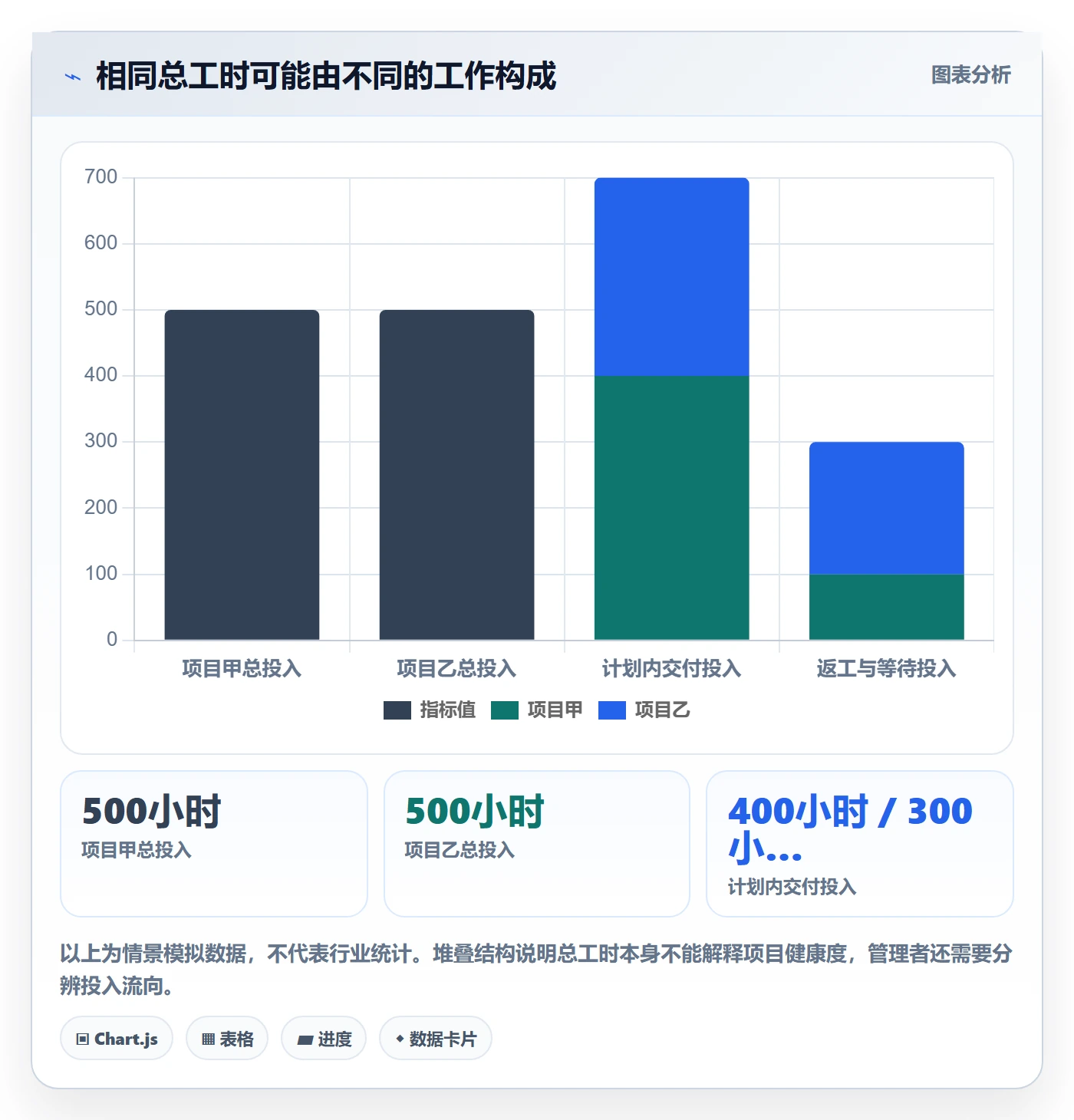The height and width of the screenshot is (1120, 1074).
Task: Select the 项目甲总投入 dark bar
Action: [x=242, y=475]
